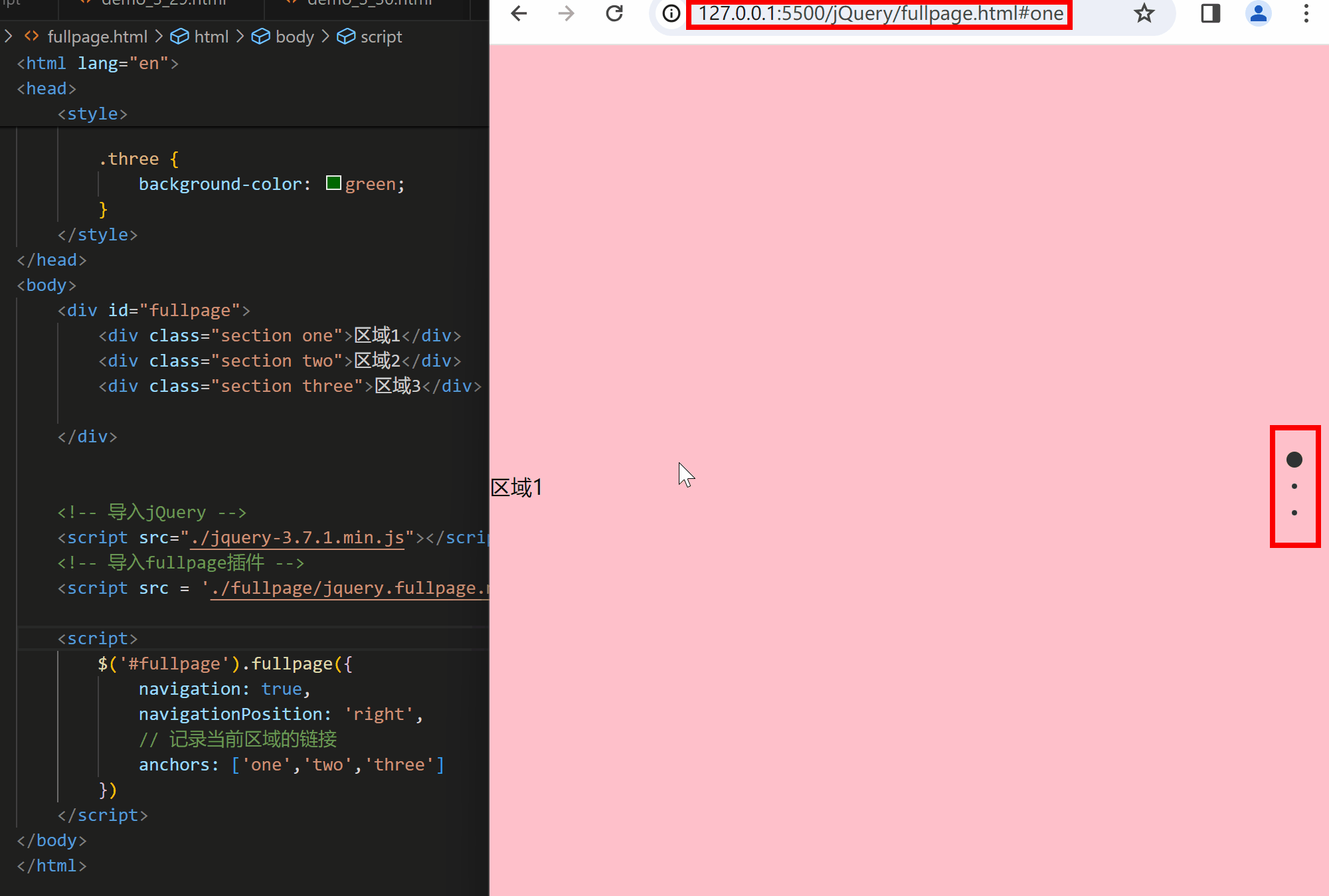The image size is (1329, 896).
Task: Jump to section three navigation dot
Action: [1294, 513]
